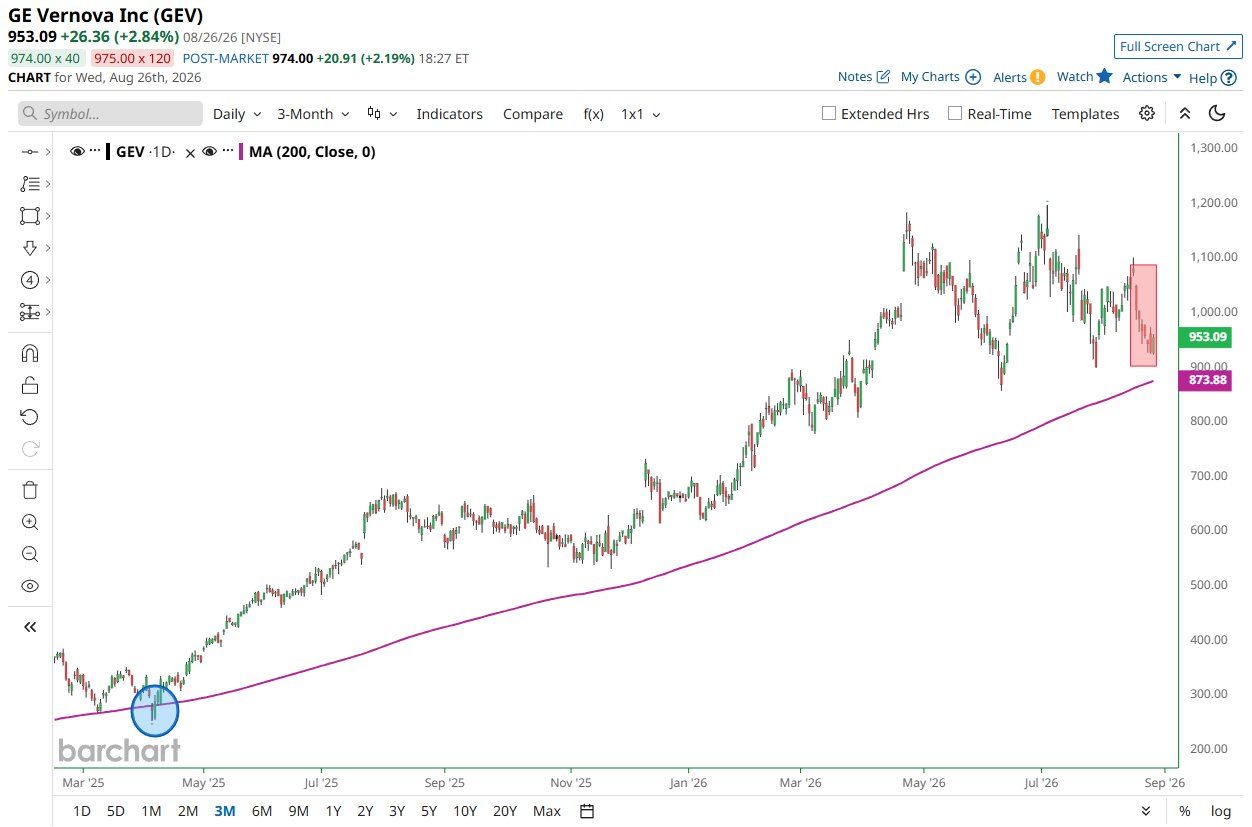This screenshot has width=1252, height=827.
Task: Hide the GEV price series eye toggle
Action: coord(77,152)
